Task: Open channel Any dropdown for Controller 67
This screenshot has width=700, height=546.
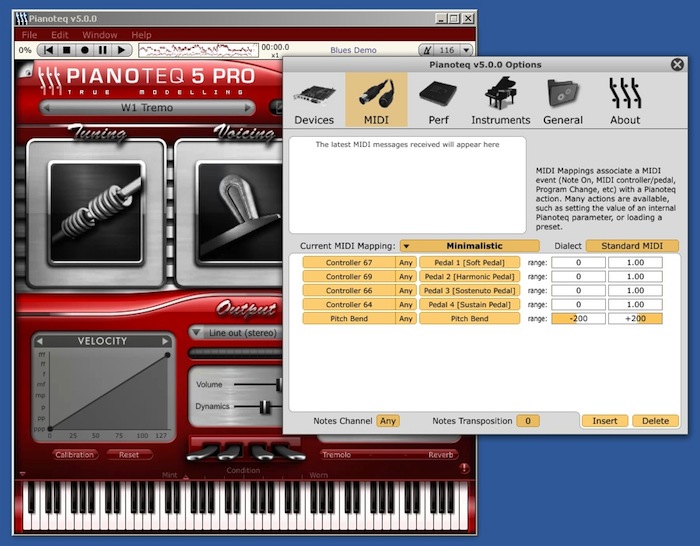Action: pyautogui.click(x=406, y=263)
